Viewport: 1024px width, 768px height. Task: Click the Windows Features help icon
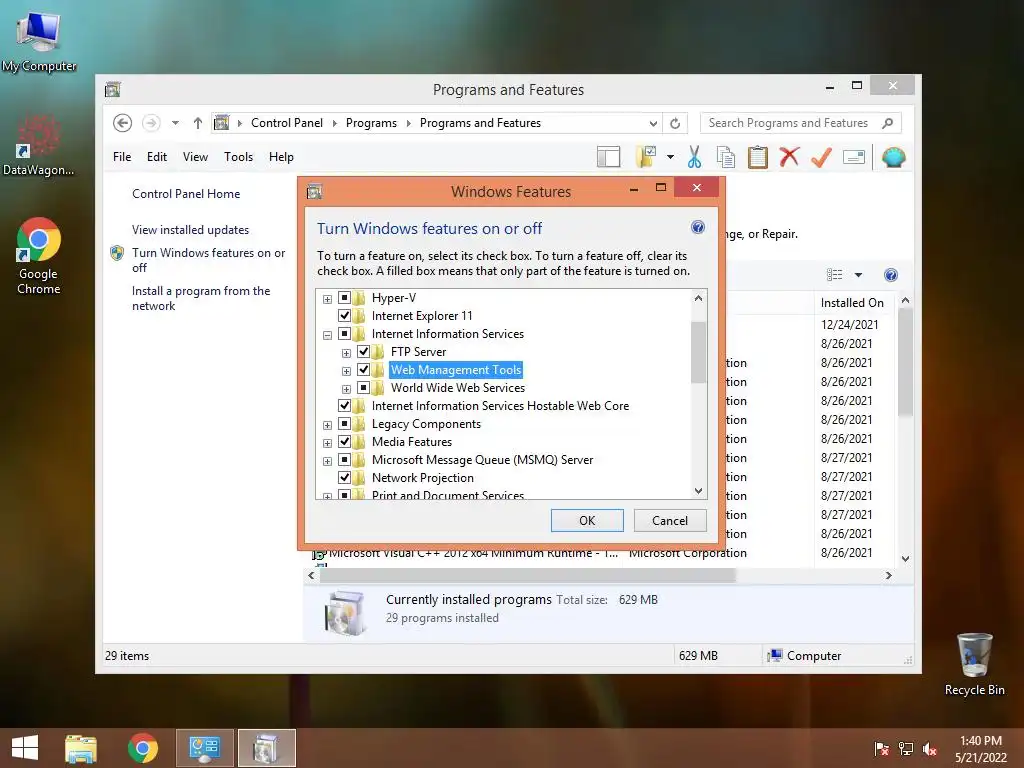697,227
